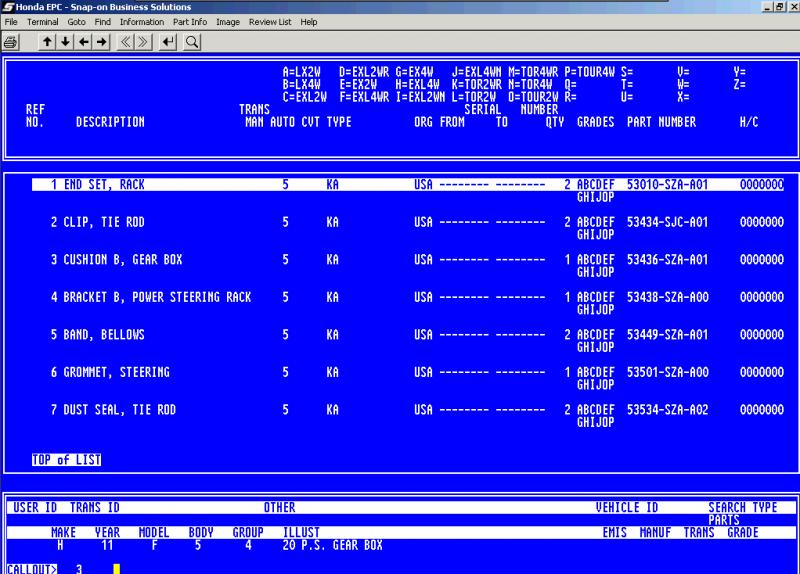Select the END SET, RACK row

[x=408, y=185]
